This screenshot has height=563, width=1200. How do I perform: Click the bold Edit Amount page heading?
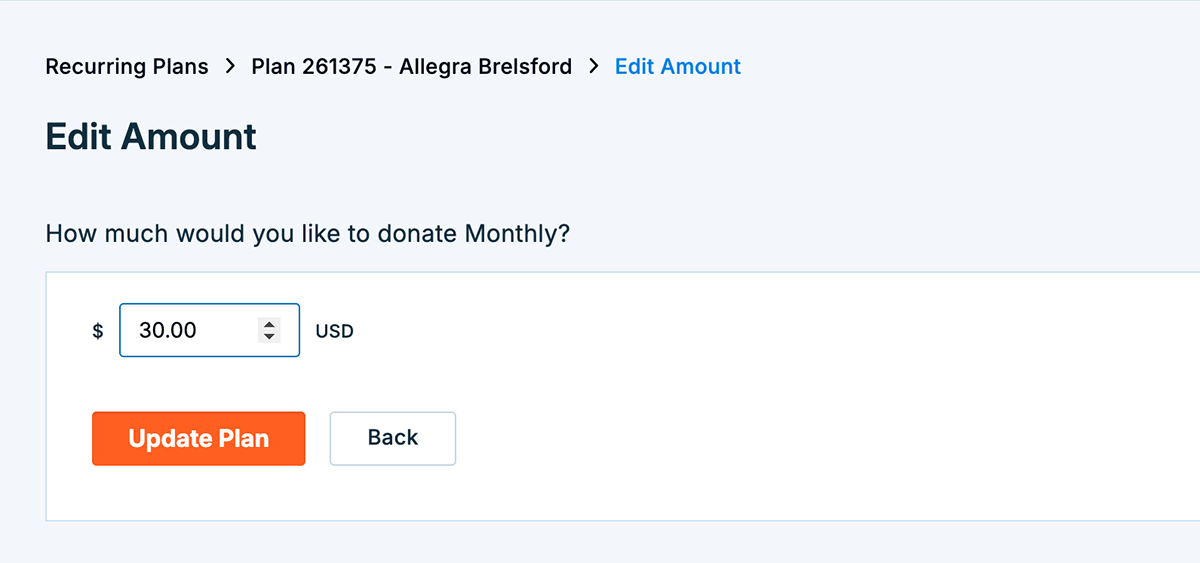point(151,136)
